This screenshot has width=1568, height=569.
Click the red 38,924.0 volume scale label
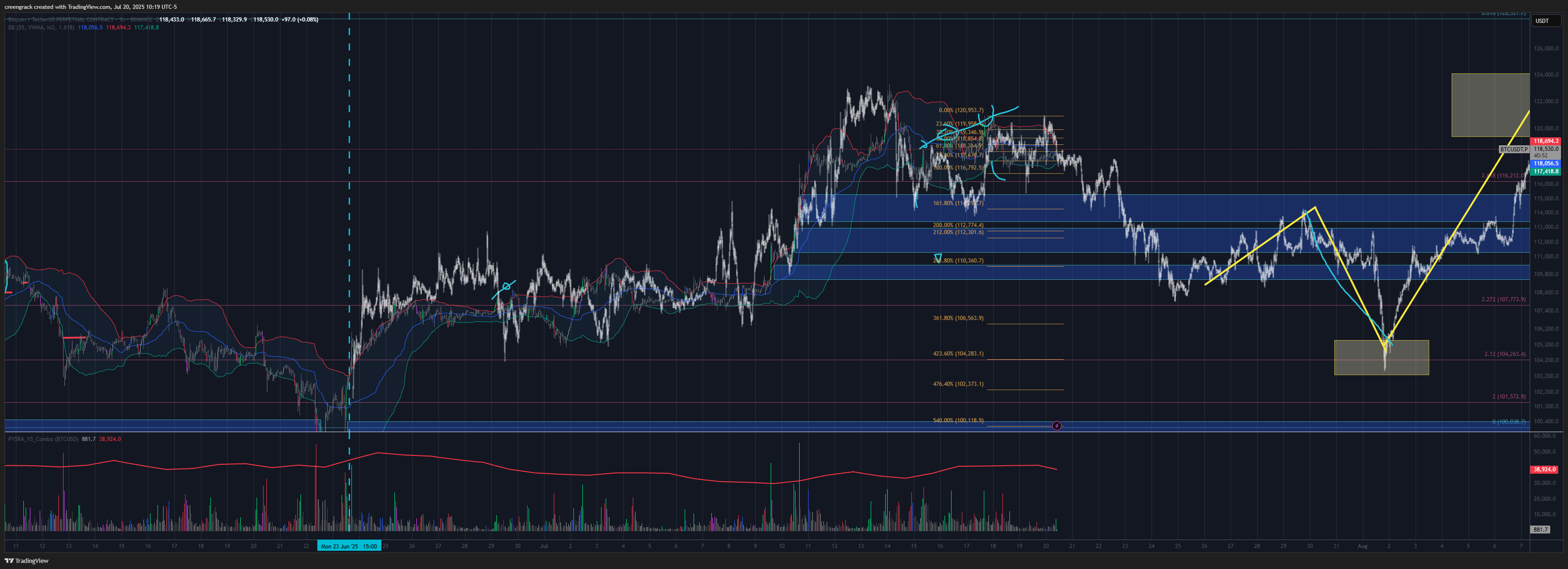click(x=1545, y=469)
